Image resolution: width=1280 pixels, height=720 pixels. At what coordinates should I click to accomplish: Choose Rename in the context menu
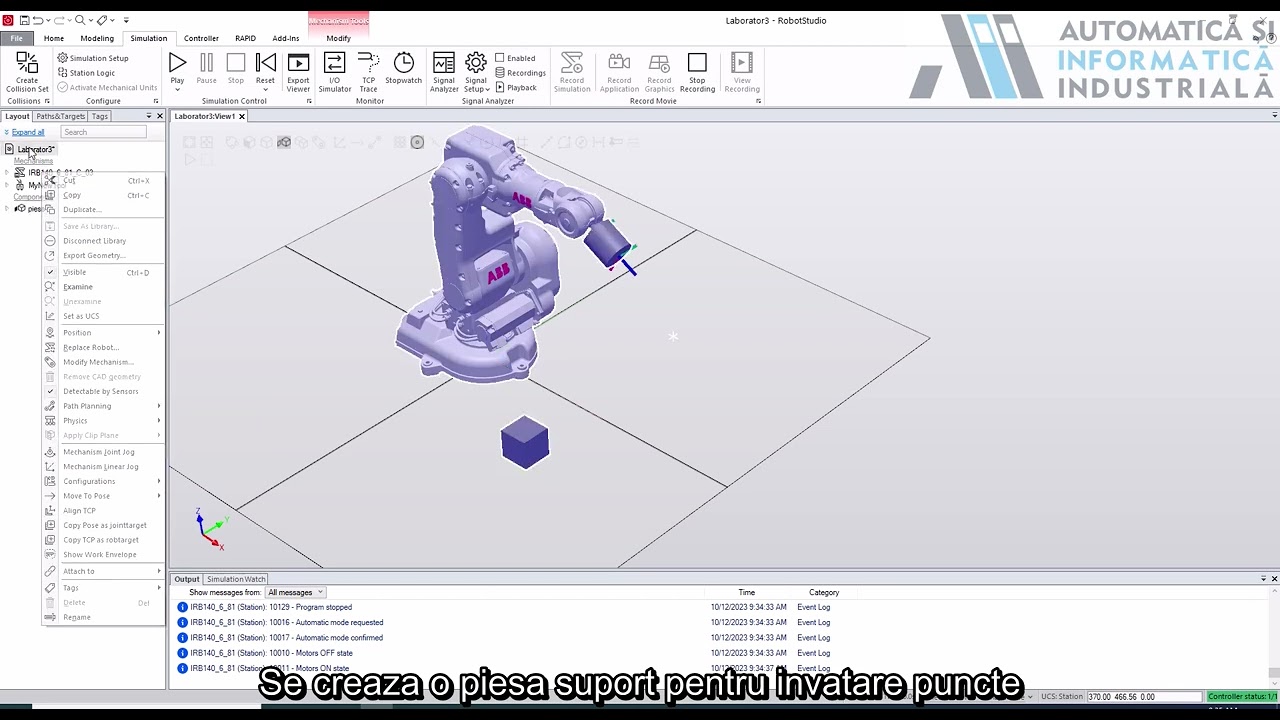pyautogui.click(x=77, y=617)
